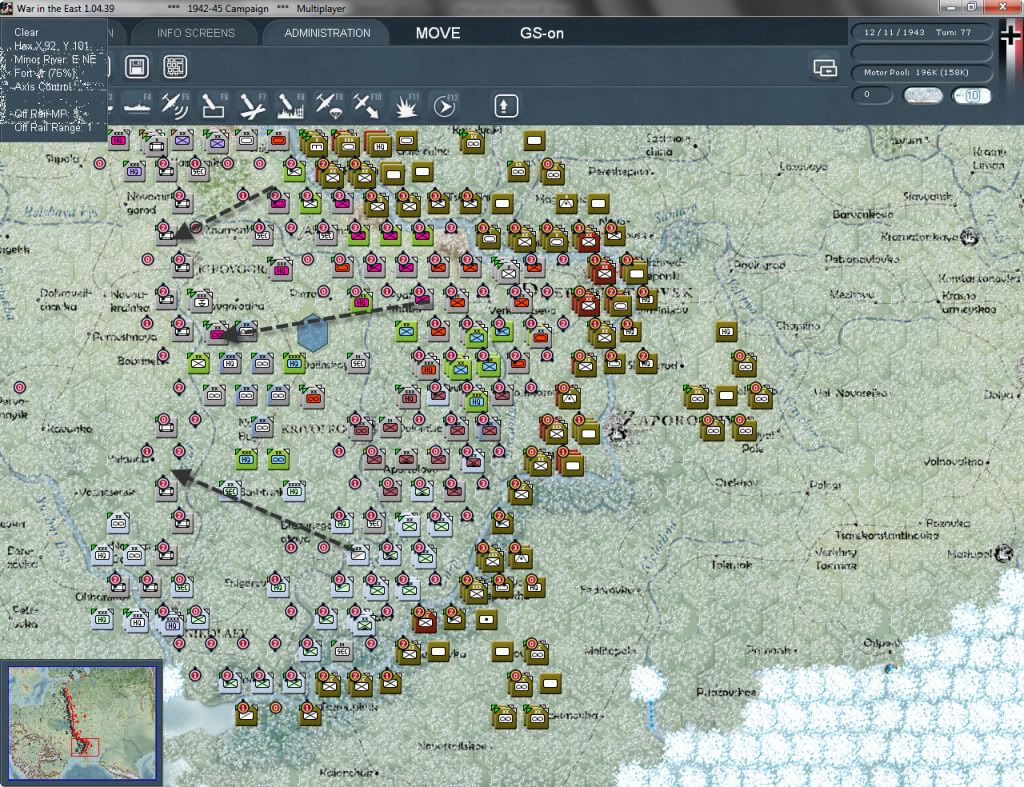Click the MOVE mode label

(438, 33)
